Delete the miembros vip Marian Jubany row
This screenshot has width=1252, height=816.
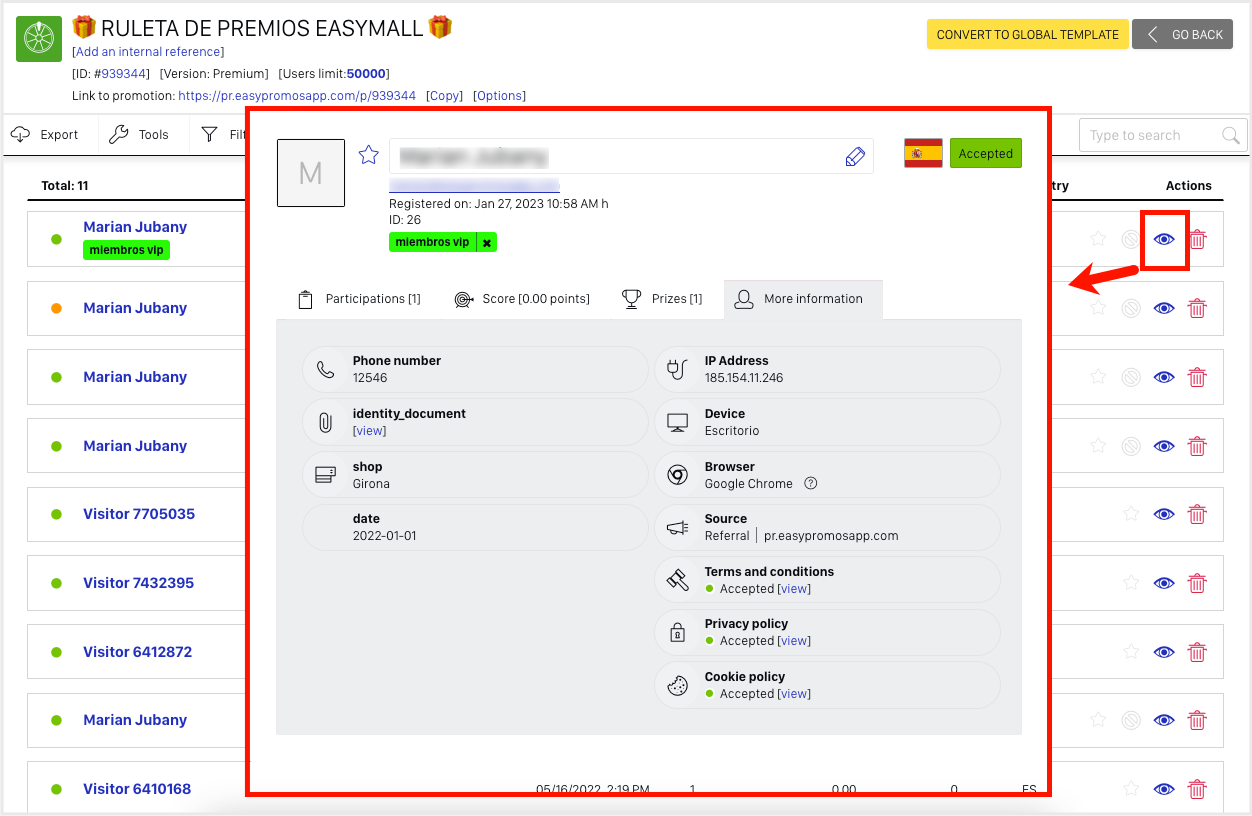[x=1197, y=240]
